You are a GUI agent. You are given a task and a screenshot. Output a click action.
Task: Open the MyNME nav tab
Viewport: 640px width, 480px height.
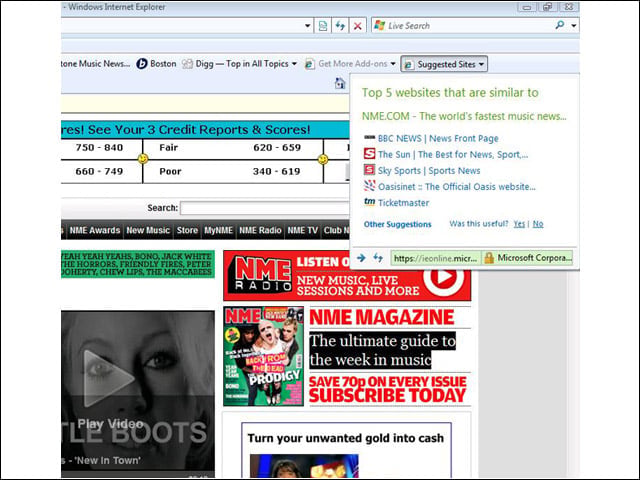pos(218,230)
